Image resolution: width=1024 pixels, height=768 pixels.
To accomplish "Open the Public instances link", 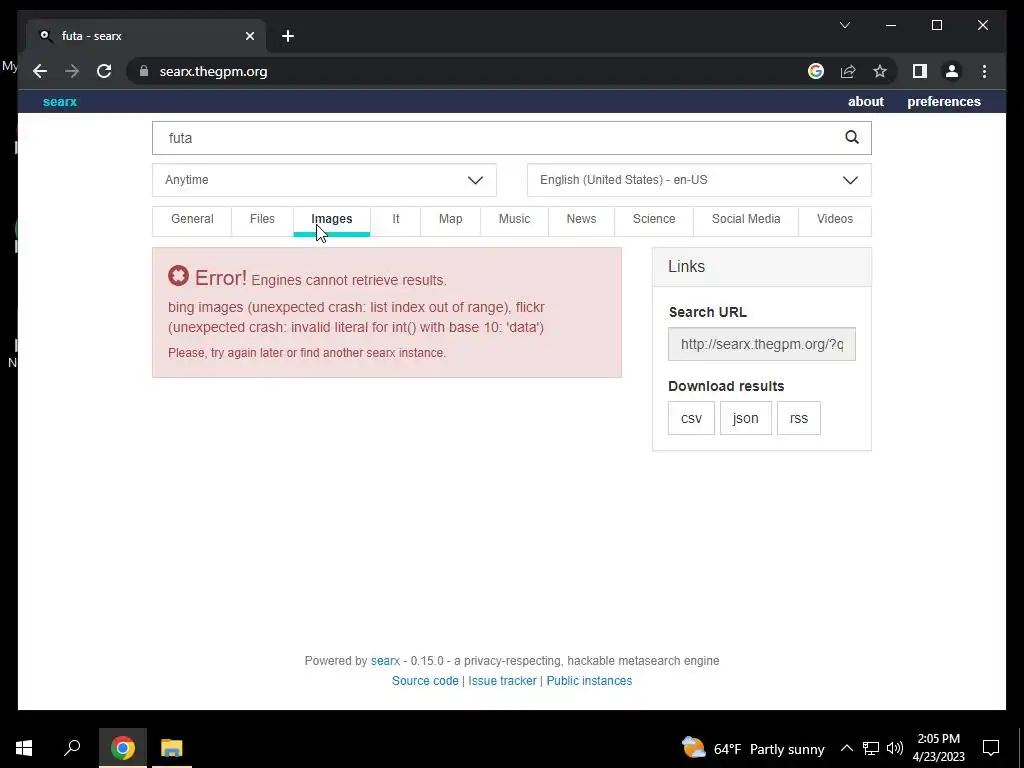I will click(x=589, y=680).
